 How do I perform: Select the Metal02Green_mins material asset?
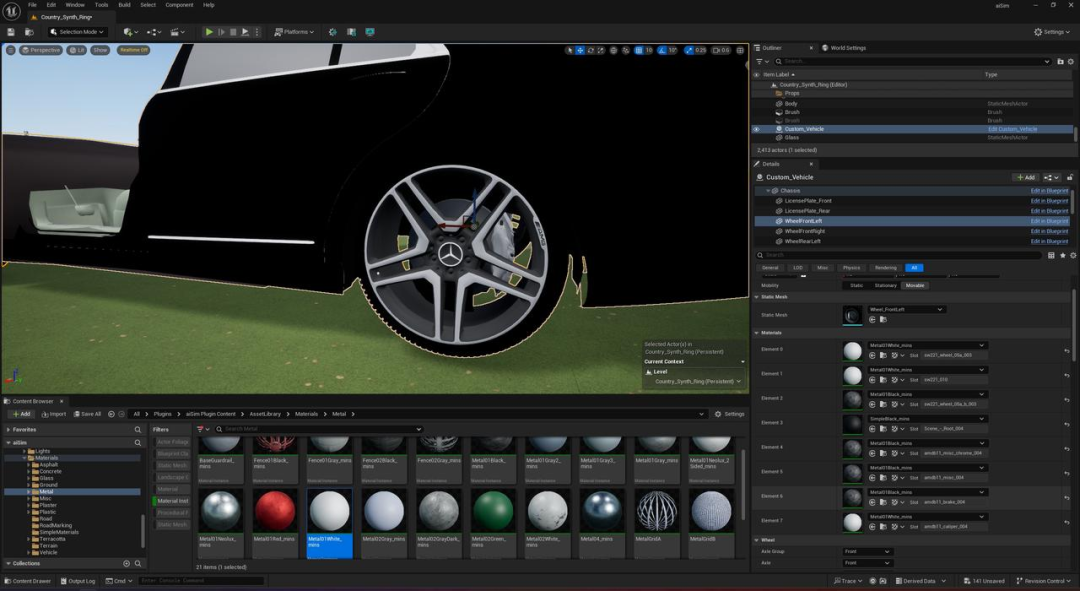click(492, 522)
